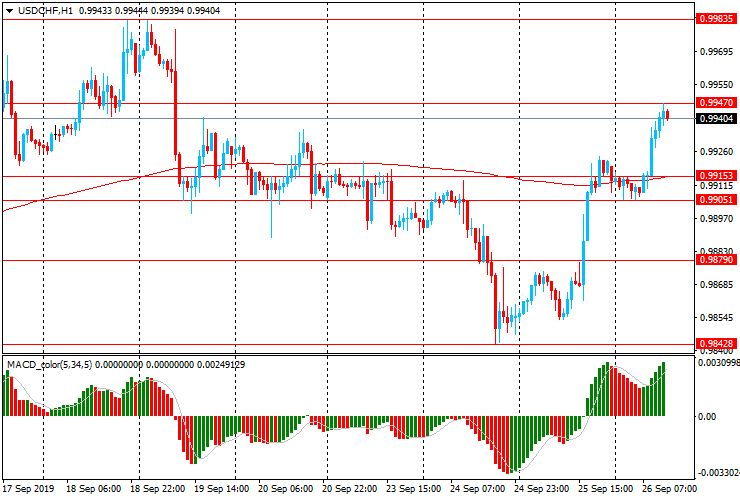
Task: Click the USDCHF,H1 chart title
Action: [46, 10]
